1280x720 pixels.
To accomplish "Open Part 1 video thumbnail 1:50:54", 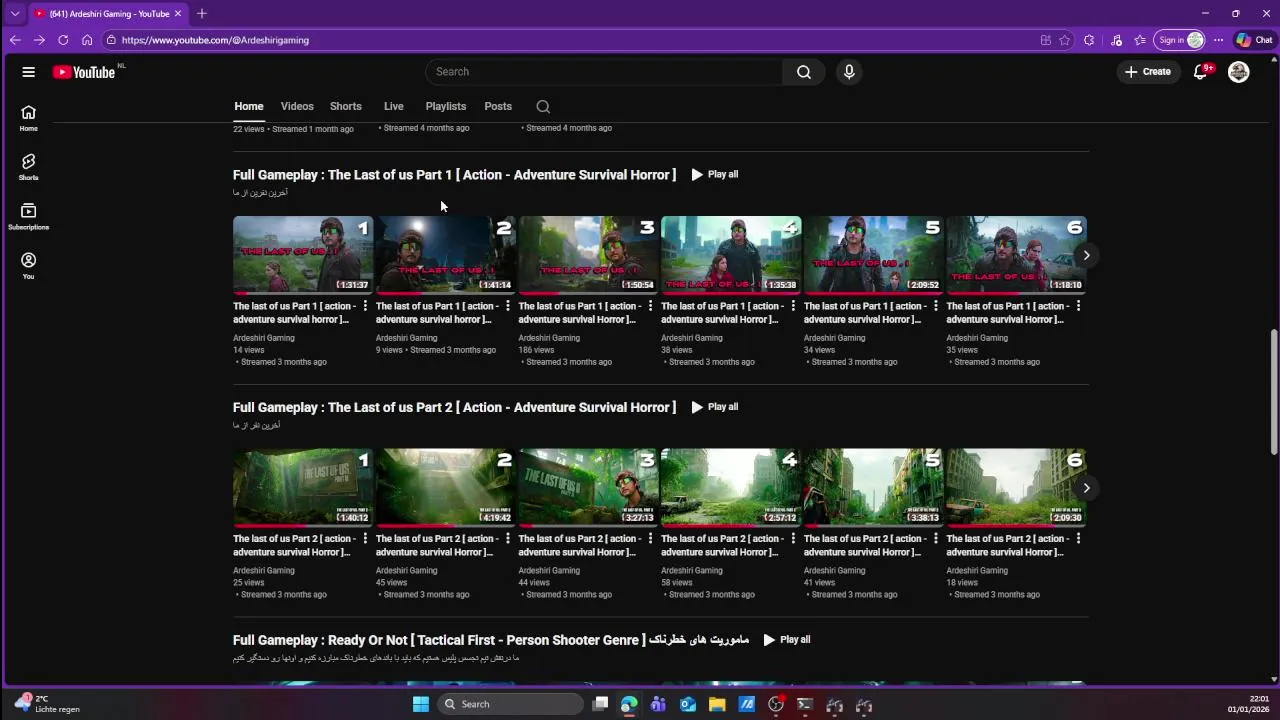I will [x=588, y=255].
